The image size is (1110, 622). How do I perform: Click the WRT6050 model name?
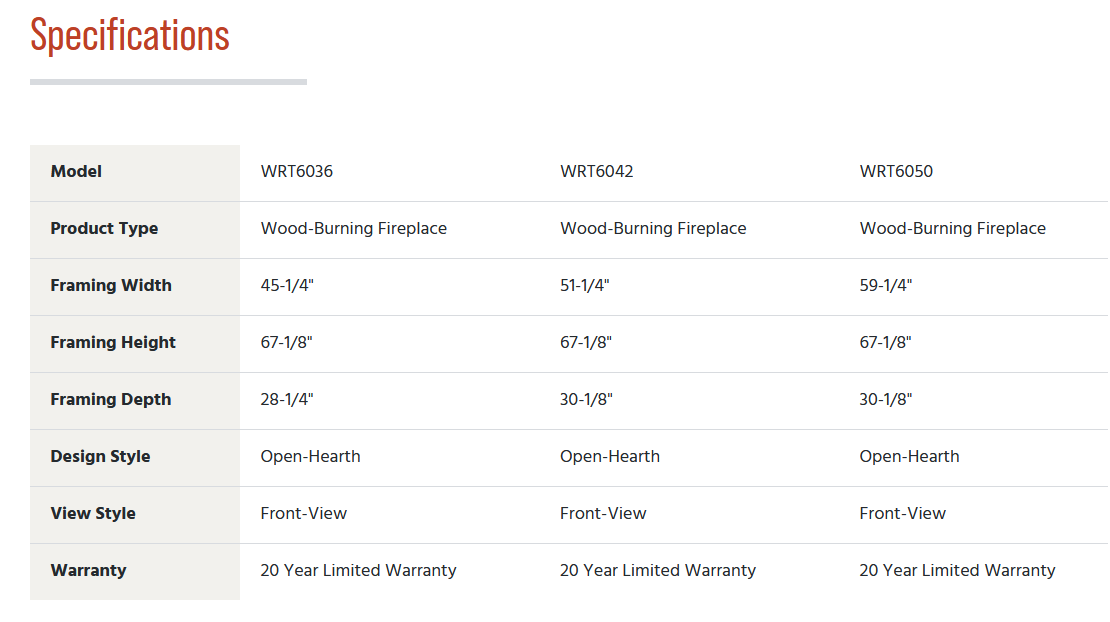click(x=896, y=171)
